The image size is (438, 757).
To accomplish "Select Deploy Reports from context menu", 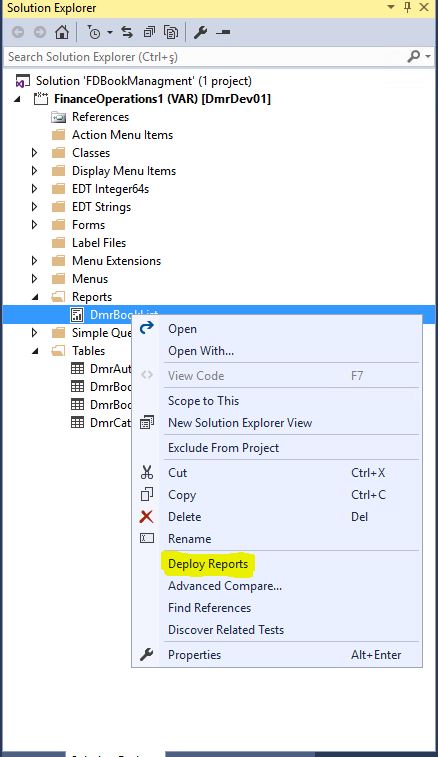I will point(208,564).
